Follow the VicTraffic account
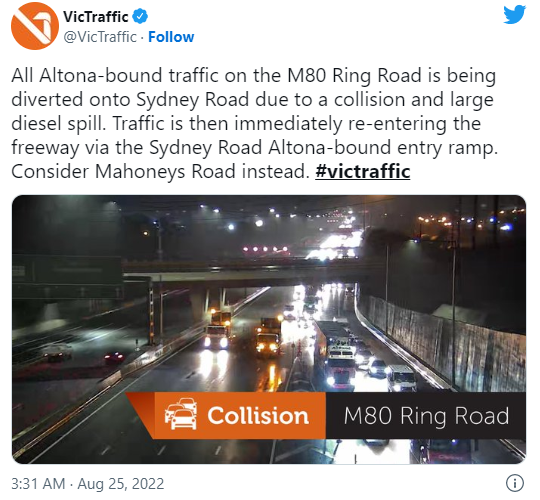 [171, 37]
